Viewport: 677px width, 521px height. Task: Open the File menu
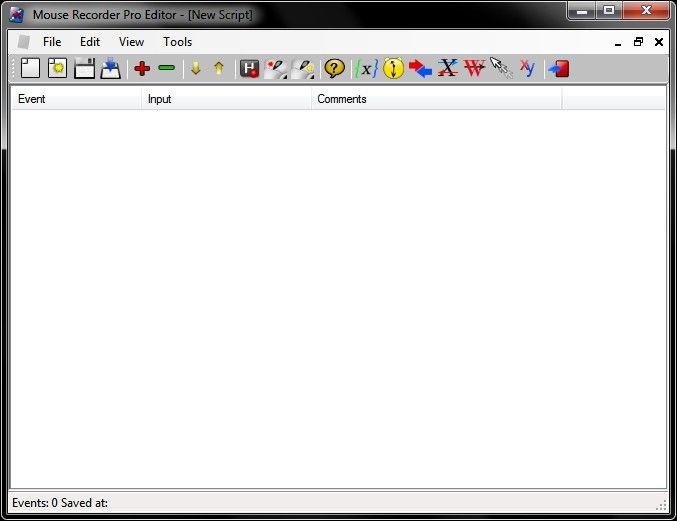(52, 42)
